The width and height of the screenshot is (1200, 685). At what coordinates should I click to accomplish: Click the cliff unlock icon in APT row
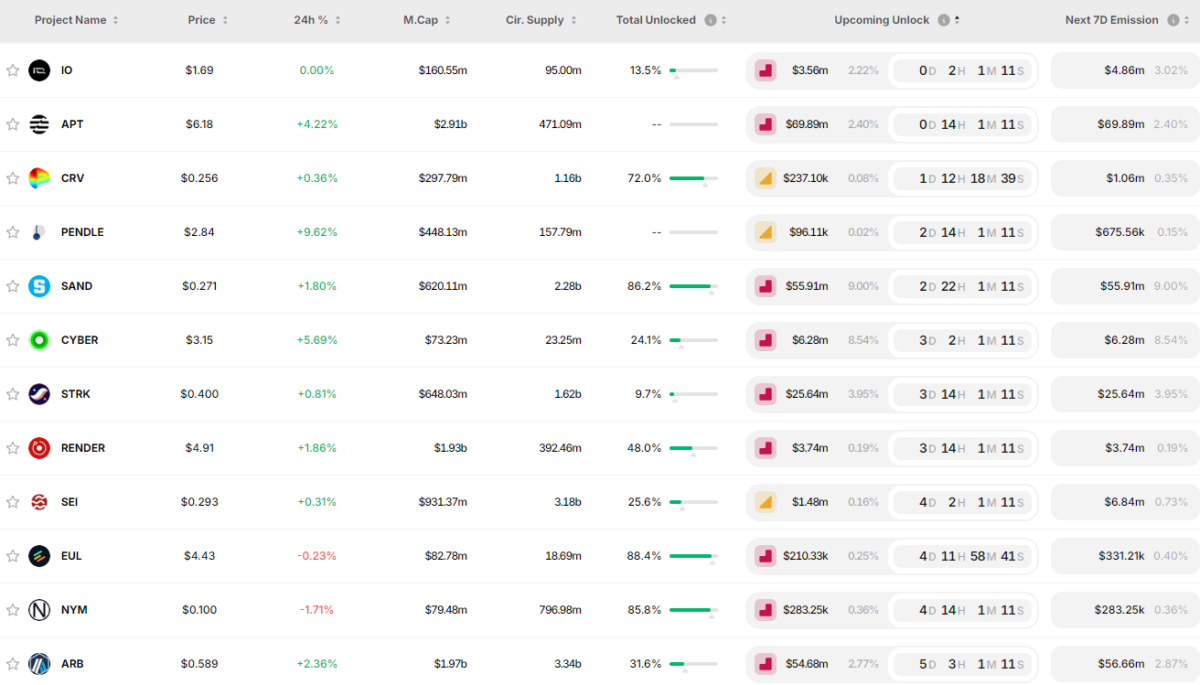coord(765,125)
